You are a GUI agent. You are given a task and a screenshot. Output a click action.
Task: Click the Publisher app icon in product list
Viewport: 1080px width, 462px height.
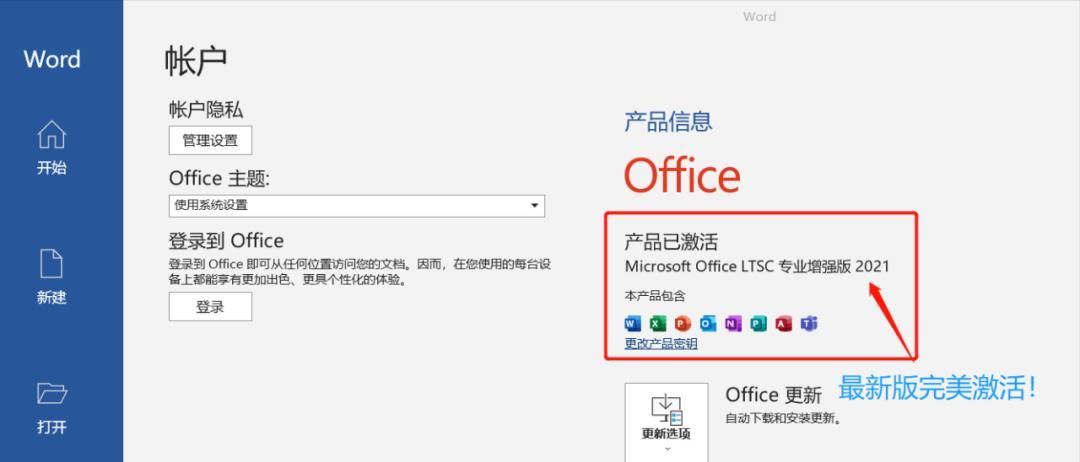[x=758, y=323]
